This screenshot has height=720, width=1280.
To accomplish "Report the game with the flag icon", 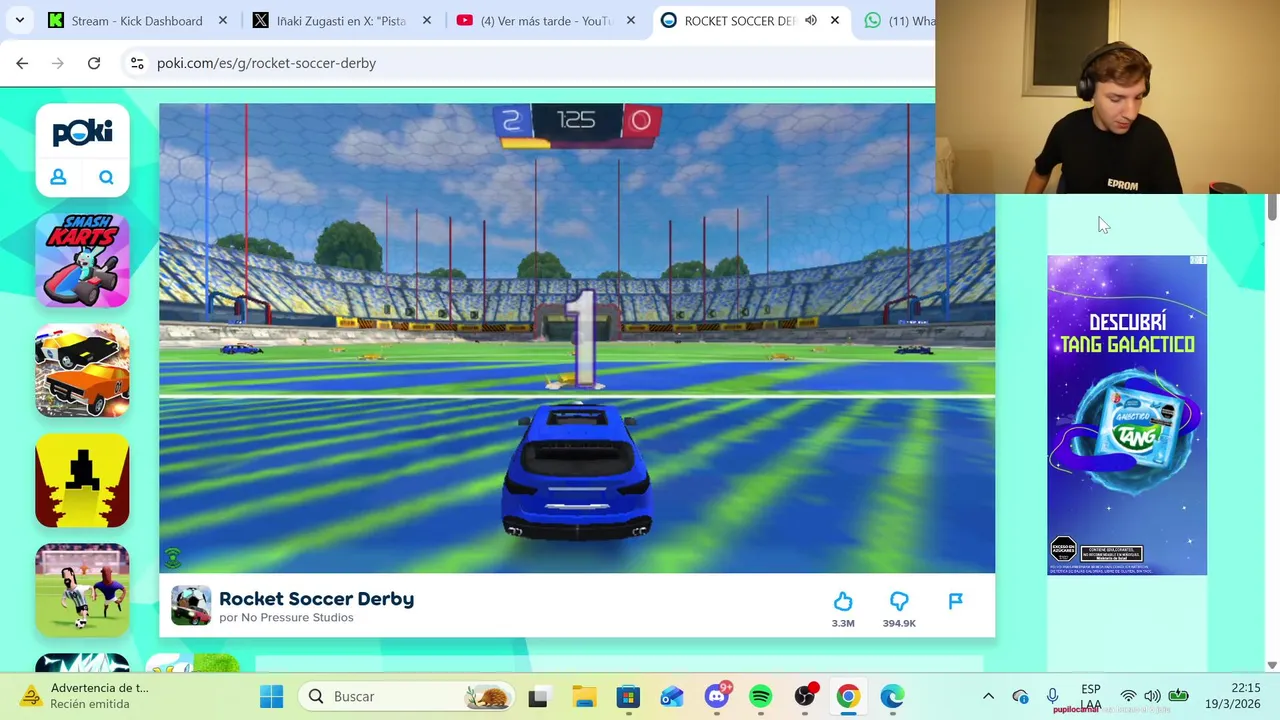I will point(955,601).
